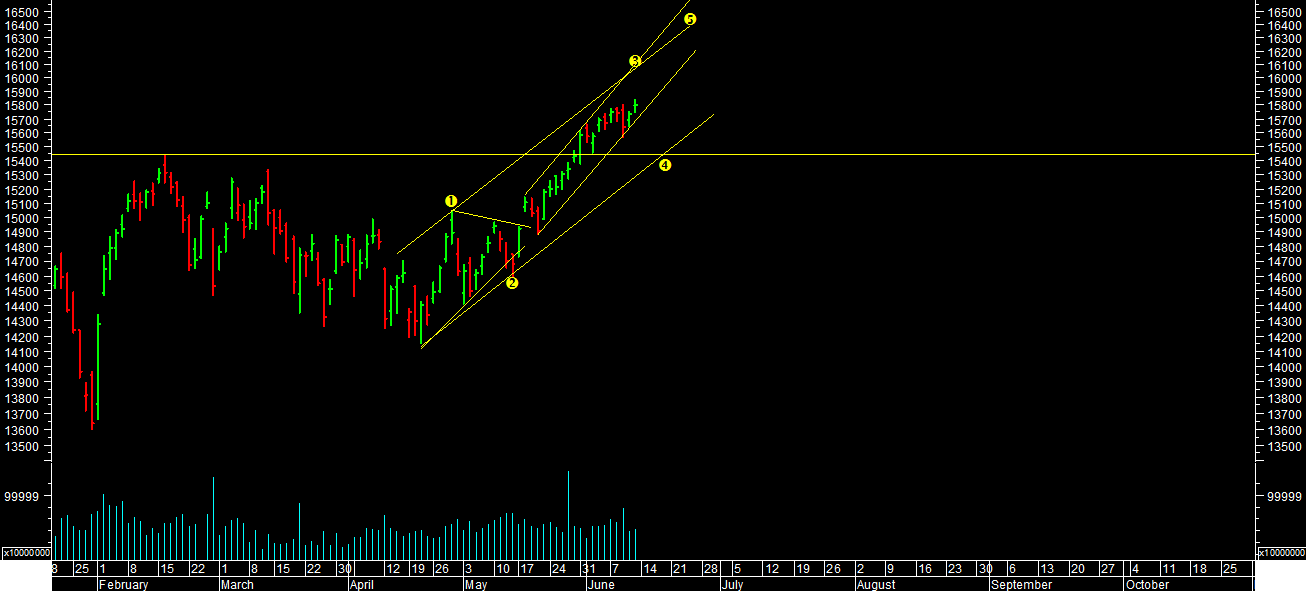Select the June month label

pos(601,584)
